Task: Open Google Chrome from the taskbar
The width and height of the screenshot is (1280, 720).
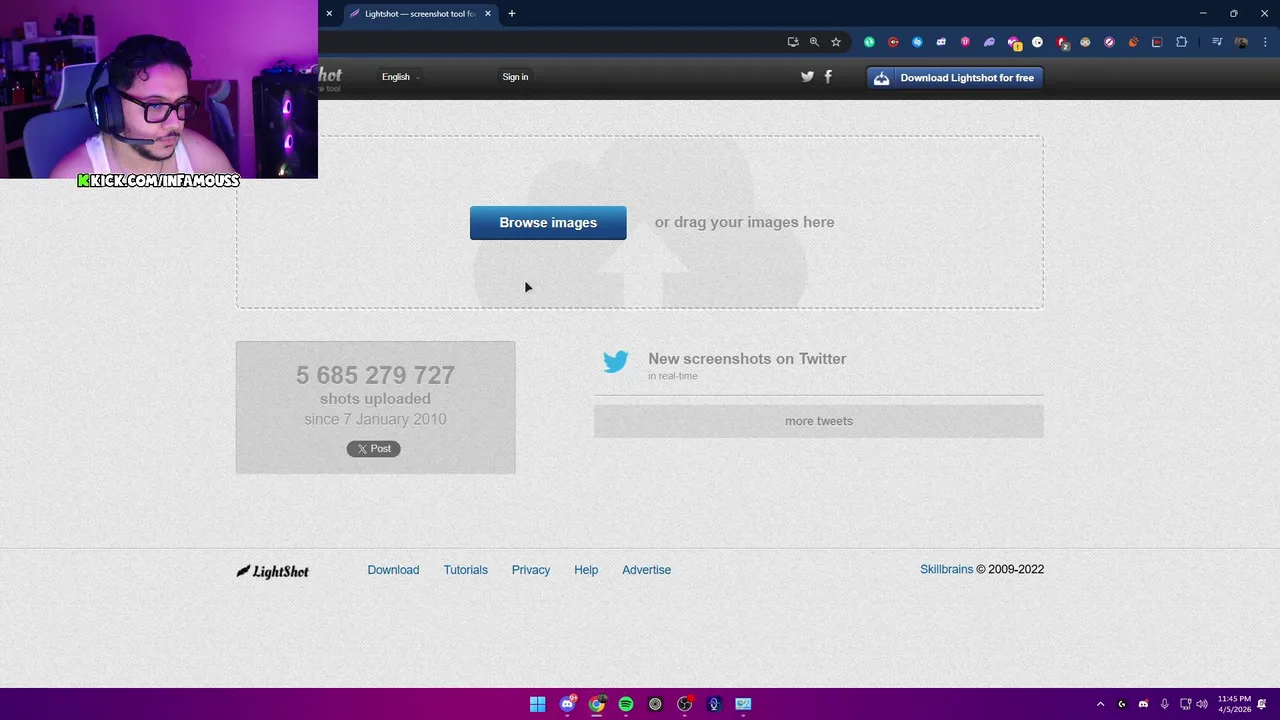Action: coord(597,704)
